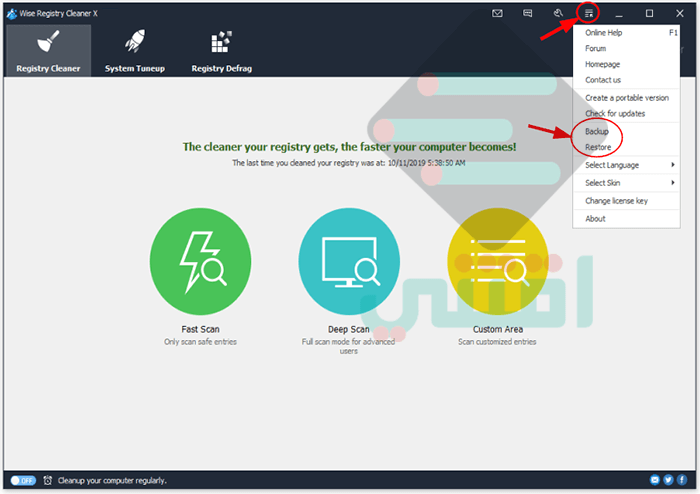Open About from the menu
Image resolution: width=700 pixels, height=494 pixels.
[626, 219]
